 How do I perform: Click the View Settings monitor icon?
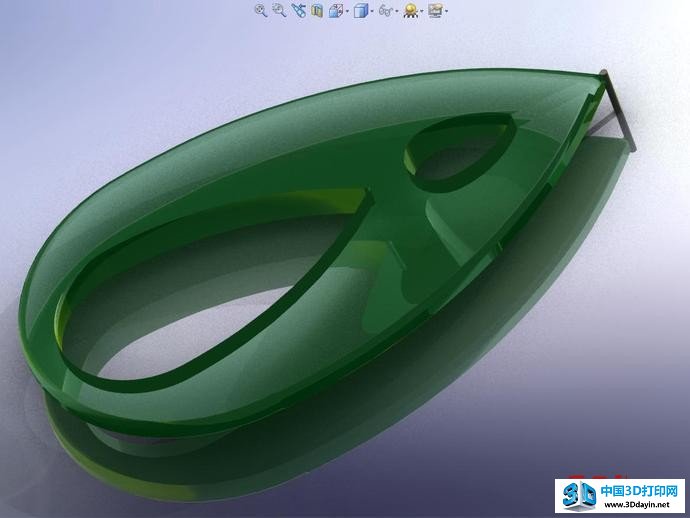[x=435, y=10]
